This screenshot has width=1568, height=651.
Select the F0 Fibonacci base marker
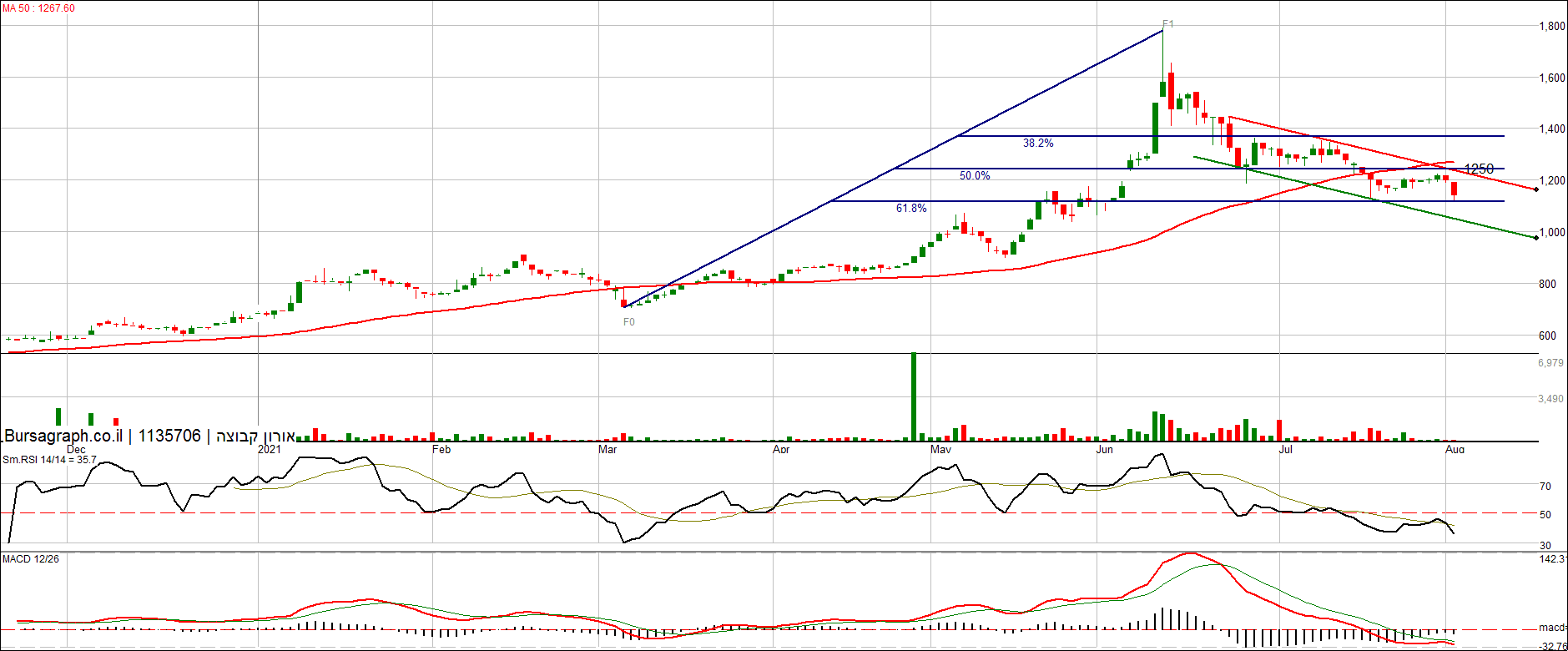(x=629, y=322)
